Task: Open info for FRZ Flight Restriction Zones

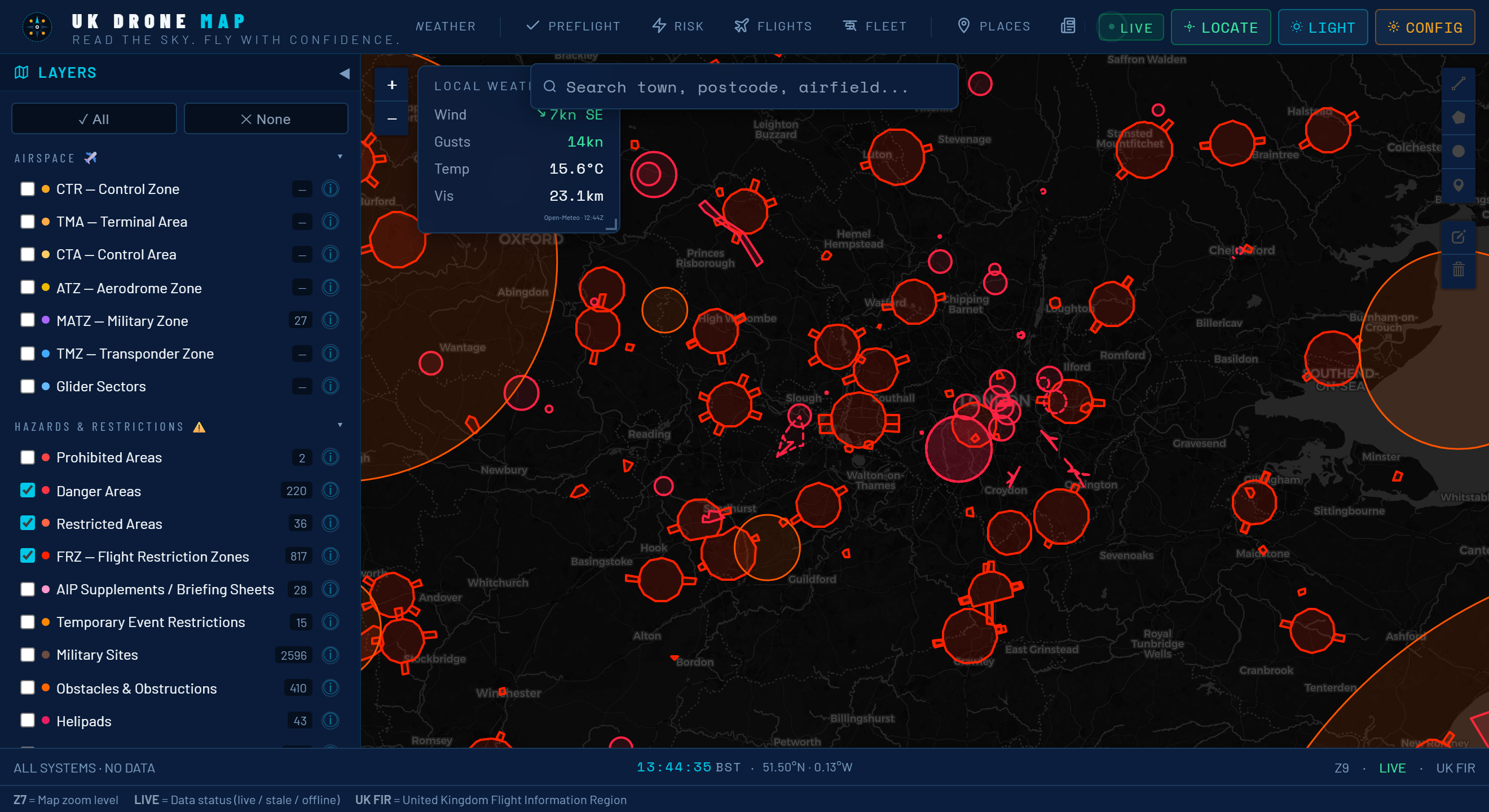Action: coord(330,556)
